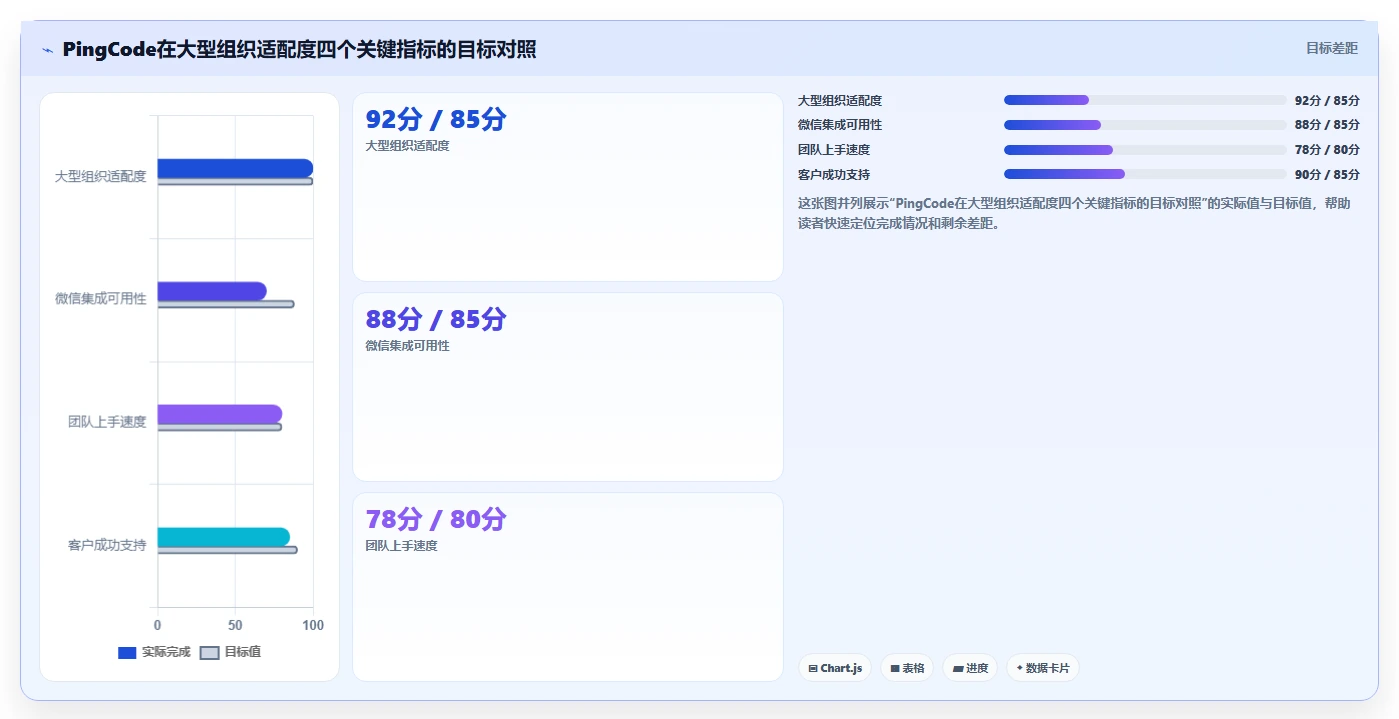This screenshot has height=719, width=1399.
Task: Click the 微信集成可用性 progress bar
Action: coord(1145,125)
